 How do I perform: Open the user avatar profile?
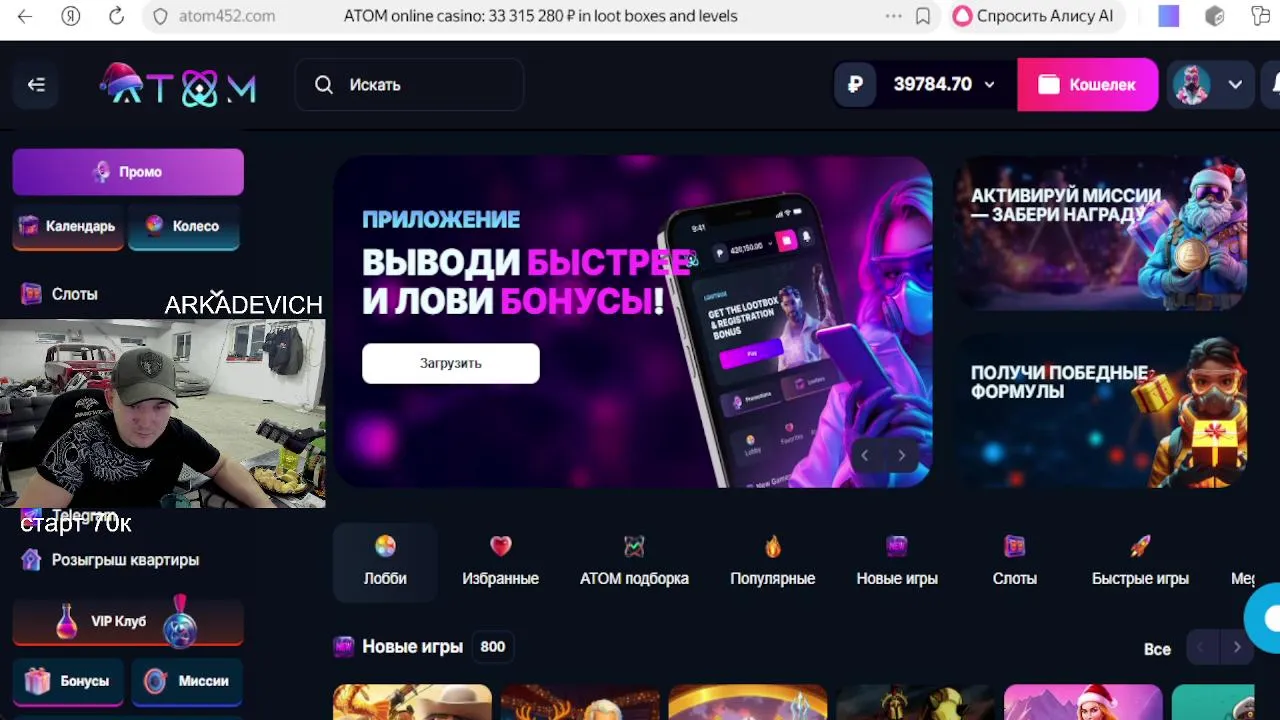[x=1191, y=85]
